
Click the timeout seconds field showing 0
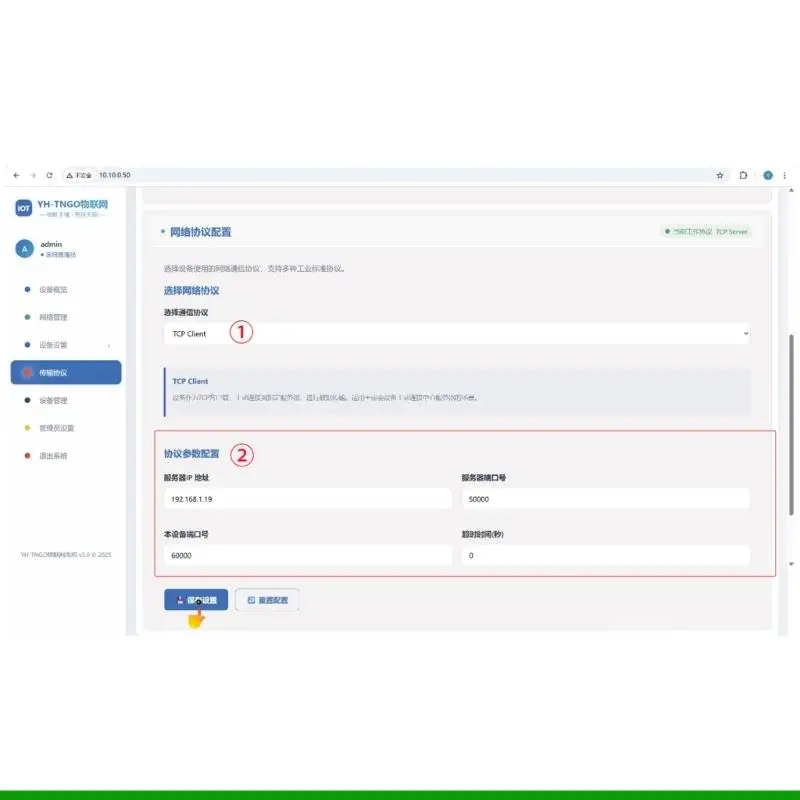606,555
